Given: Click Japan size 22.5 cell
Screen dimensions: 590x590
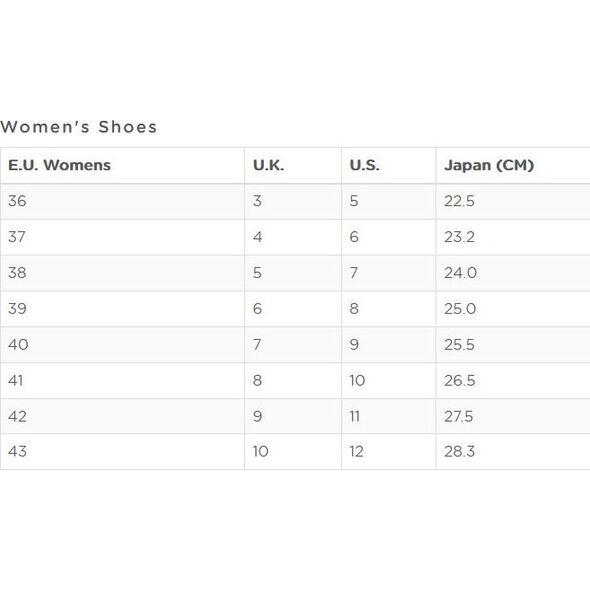Looking at the screenshot, I should pos(513,201).
